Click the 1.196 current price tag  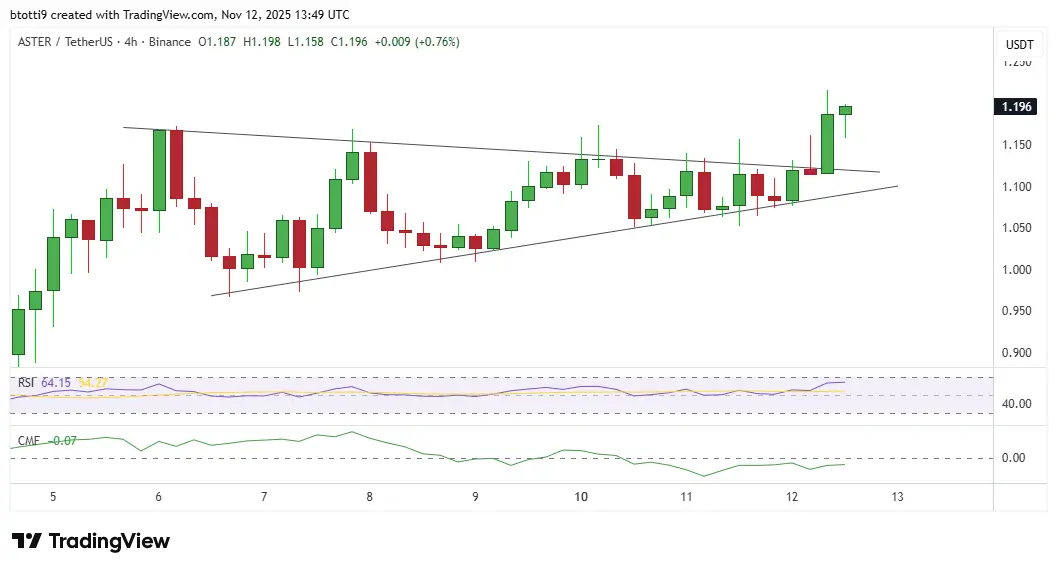coord(1016,107)
